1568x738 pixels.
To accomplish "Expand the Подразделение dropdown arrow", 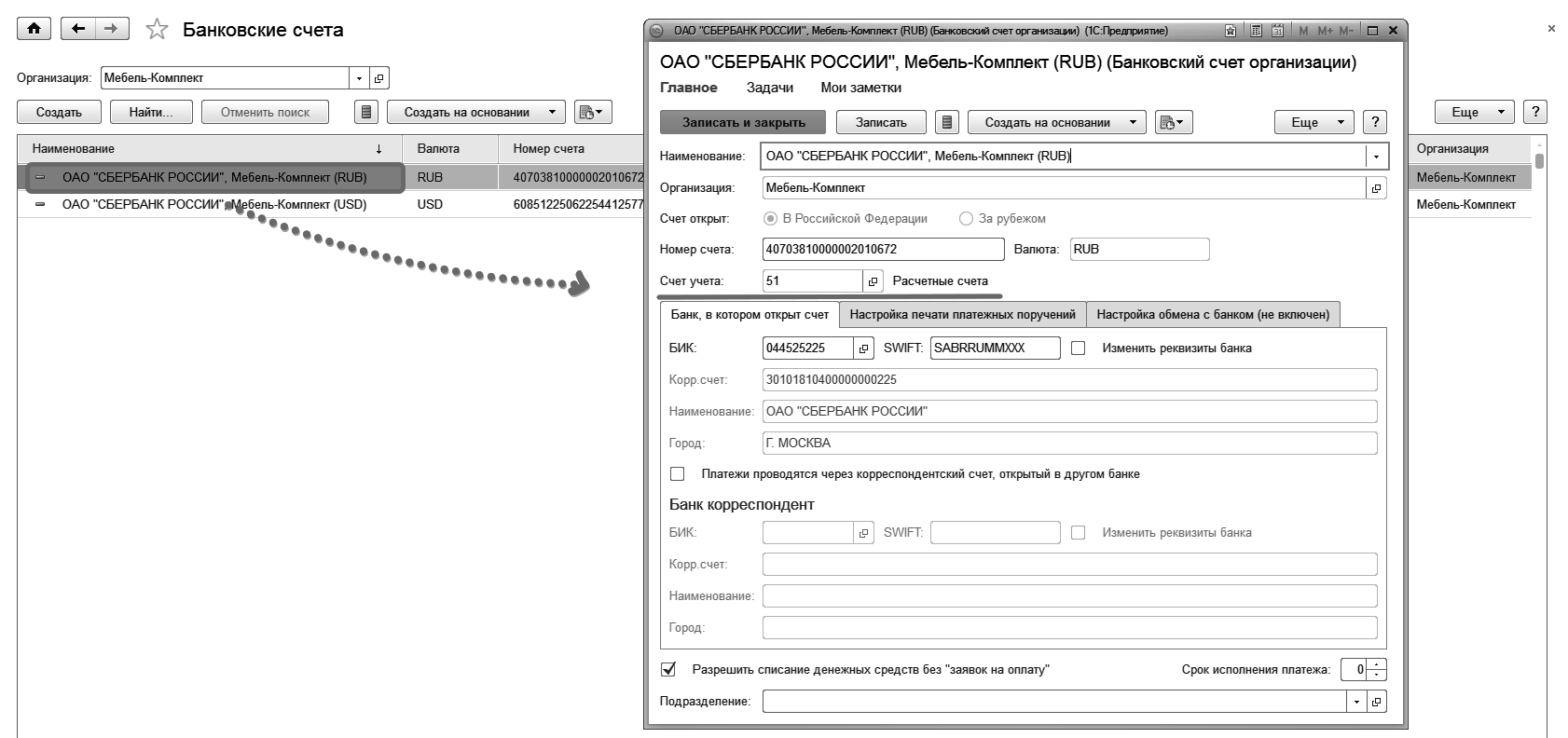I will point(1356,702).
